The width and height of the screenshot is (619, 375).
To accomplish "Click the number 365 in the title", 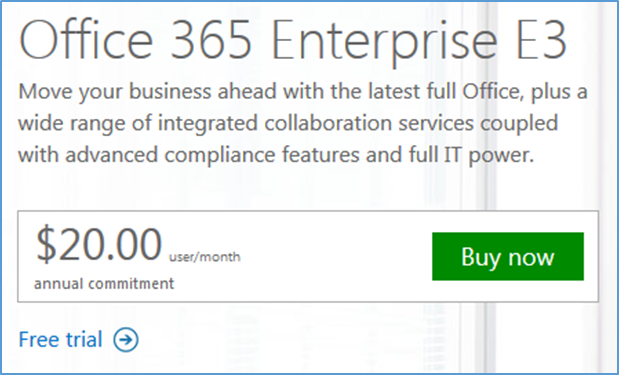I will pyautogui.click(x=212, y=41).
